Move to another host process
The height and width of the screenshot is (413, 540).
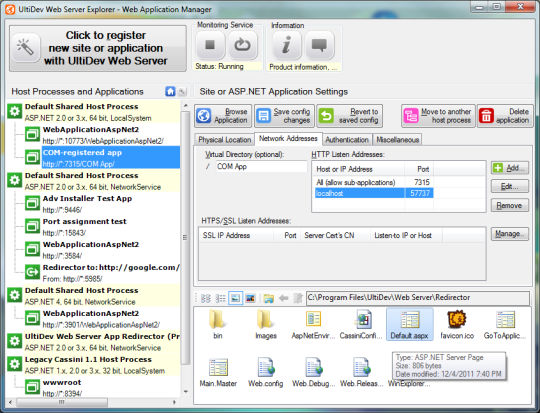(x=438, y=116)
